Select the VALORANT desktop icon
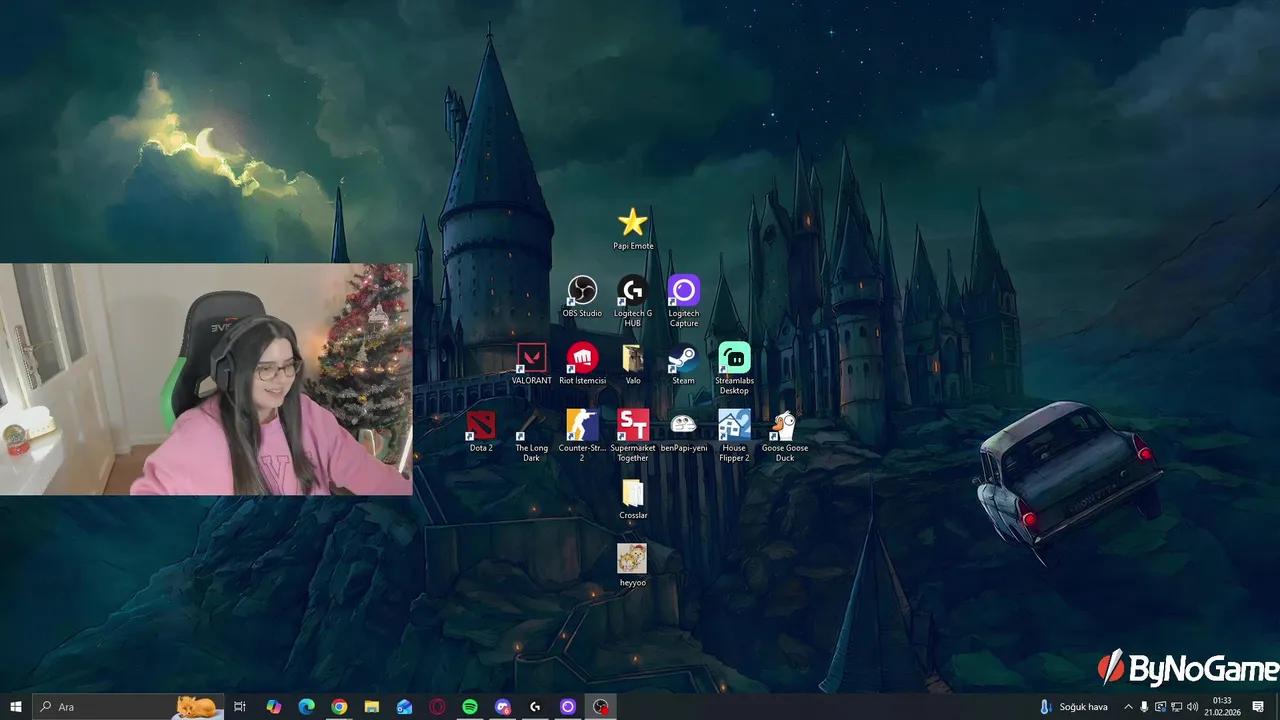Screen dimensions: 1280x720 point(532,364)
